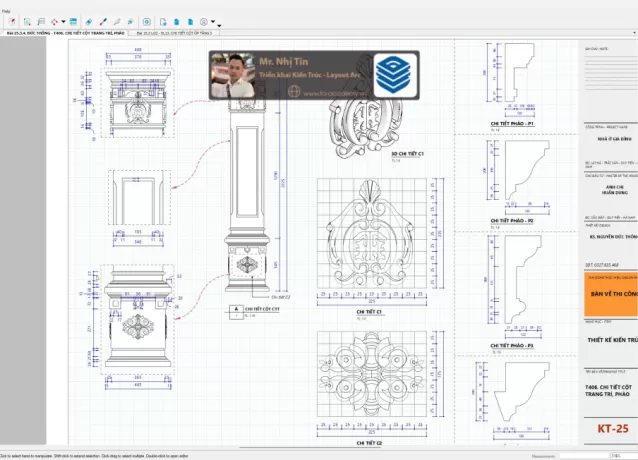This screenshot has width=638, height=460.
Task: Select the 'CHI TIẾT C1' title text
Action: tap(369, 312)
